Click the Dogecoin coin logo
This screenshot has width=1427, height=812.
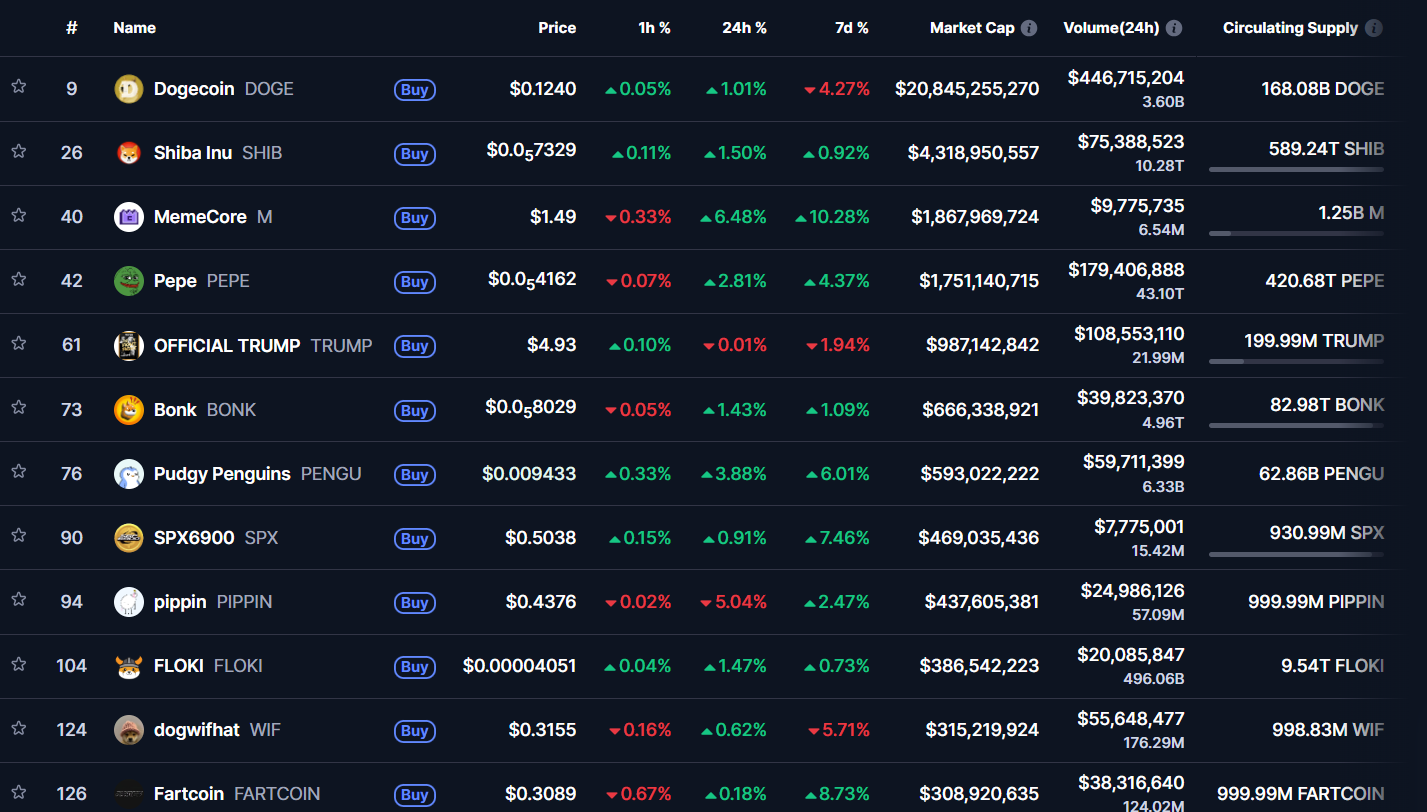click(x=129, y=89)
